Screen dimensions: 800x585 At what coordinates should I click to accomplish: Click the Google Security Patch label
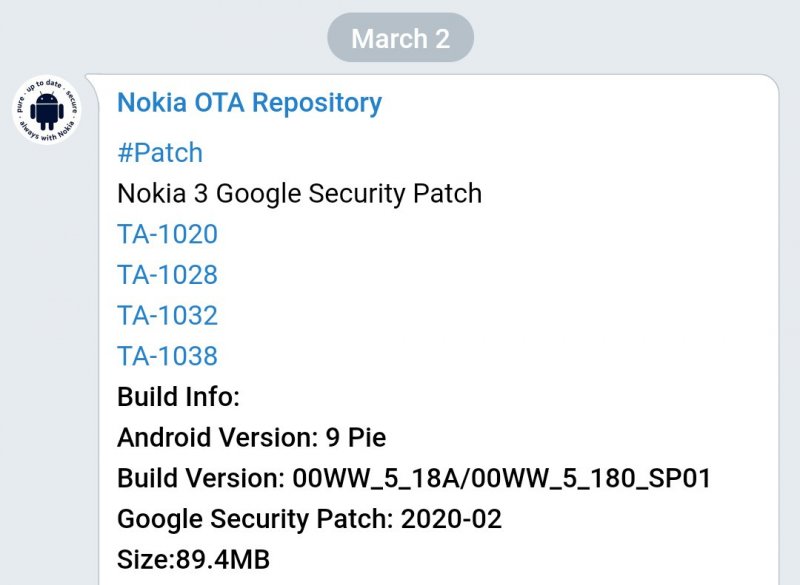coord(254,519)
